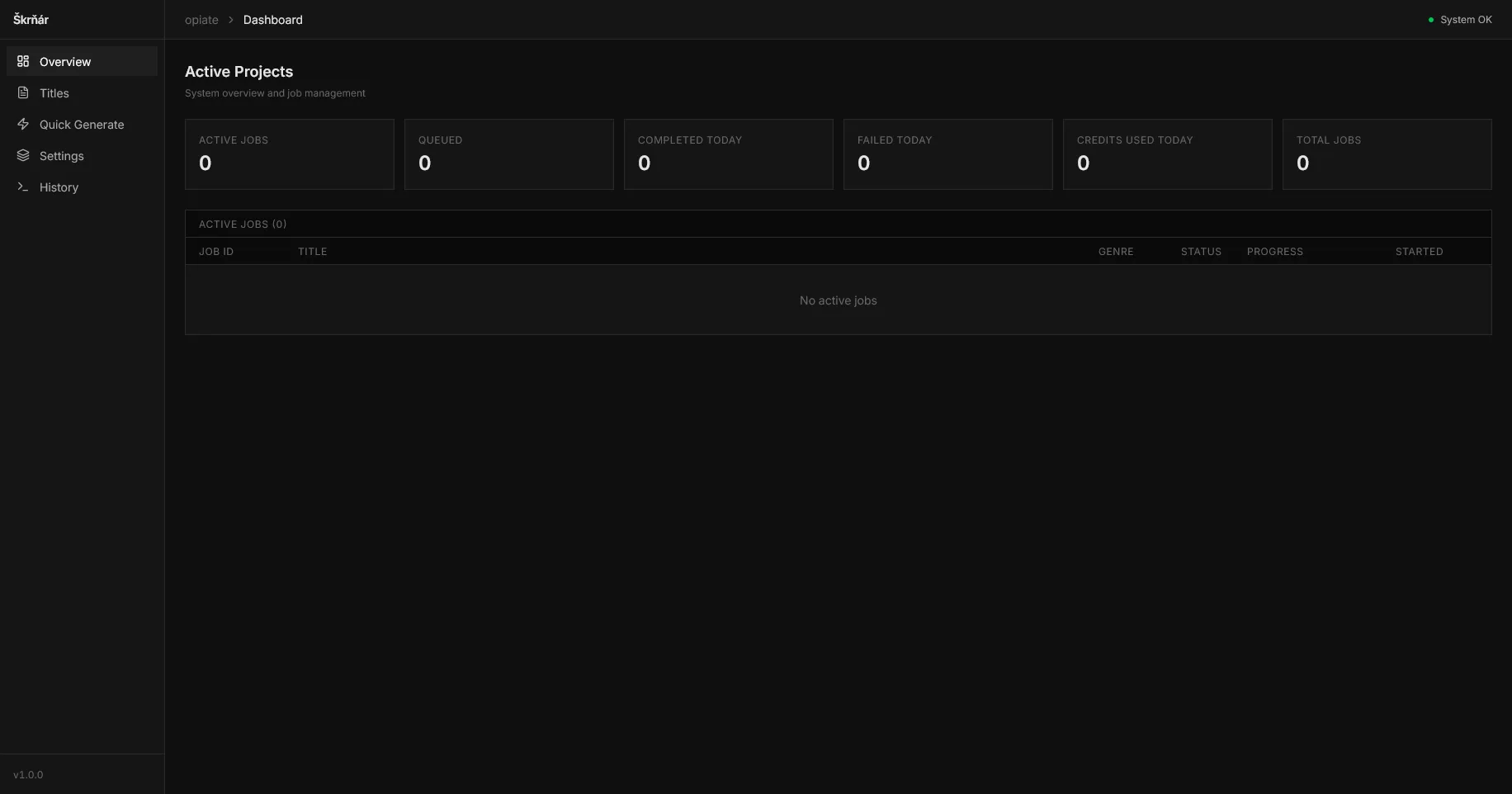
Task: Click the green System OK status dot
Action: pyautogui.click(x=1430, y=19)
